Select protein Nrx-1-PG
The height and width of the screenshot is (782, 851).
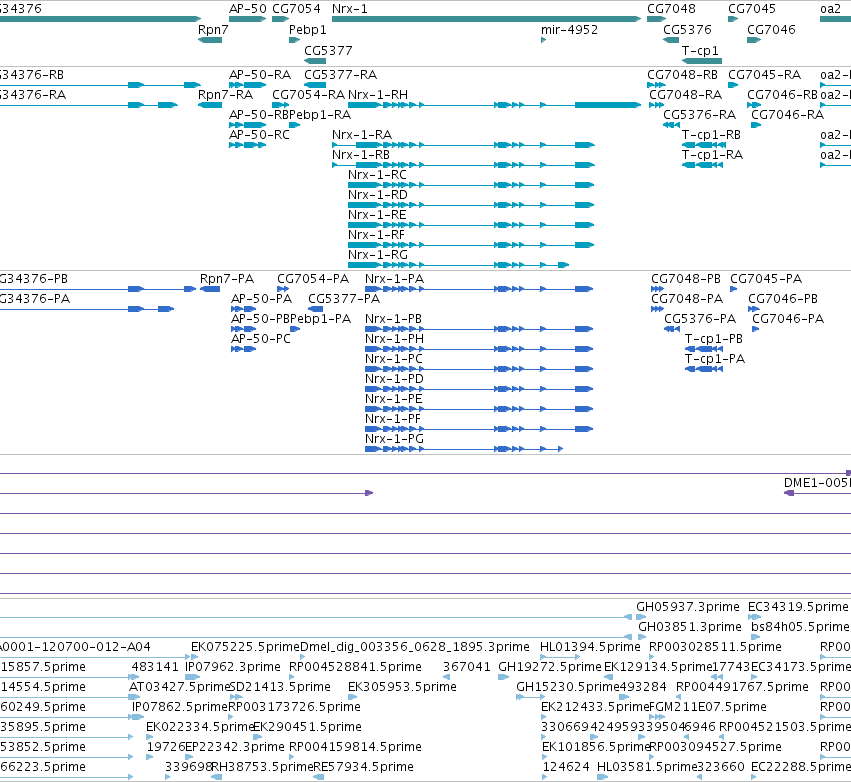click(395, 438)
